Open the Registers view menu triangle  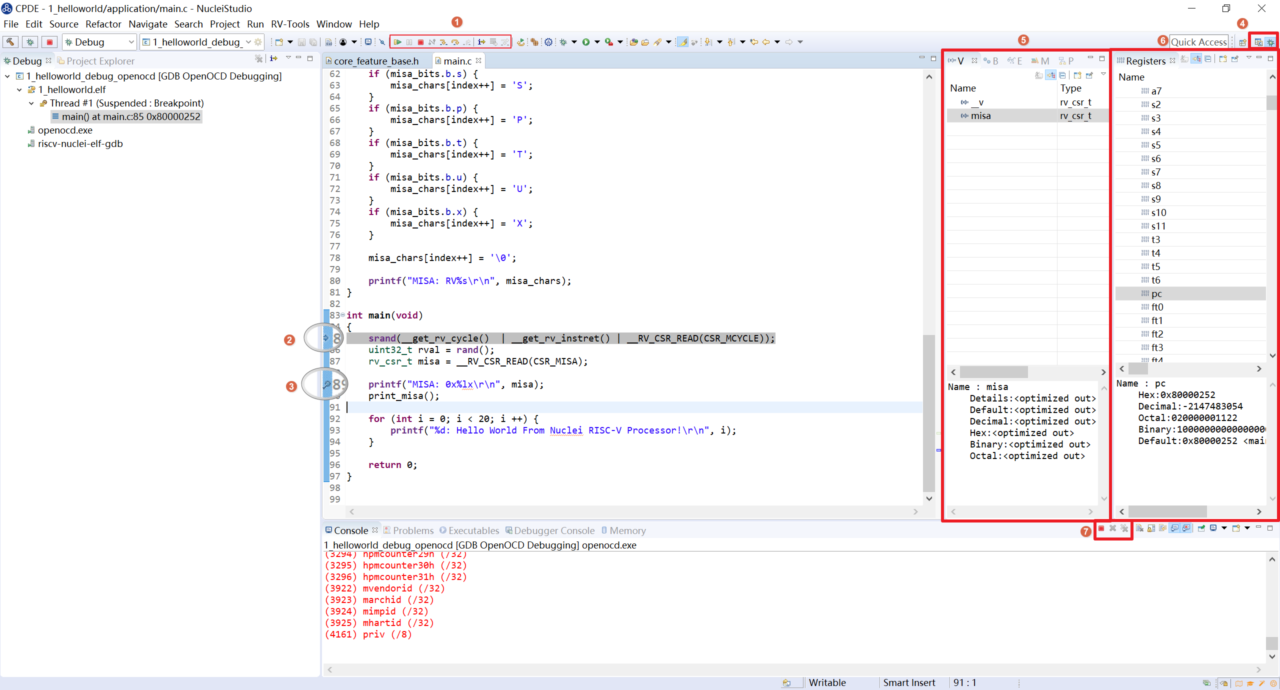tap(1248, 58)
